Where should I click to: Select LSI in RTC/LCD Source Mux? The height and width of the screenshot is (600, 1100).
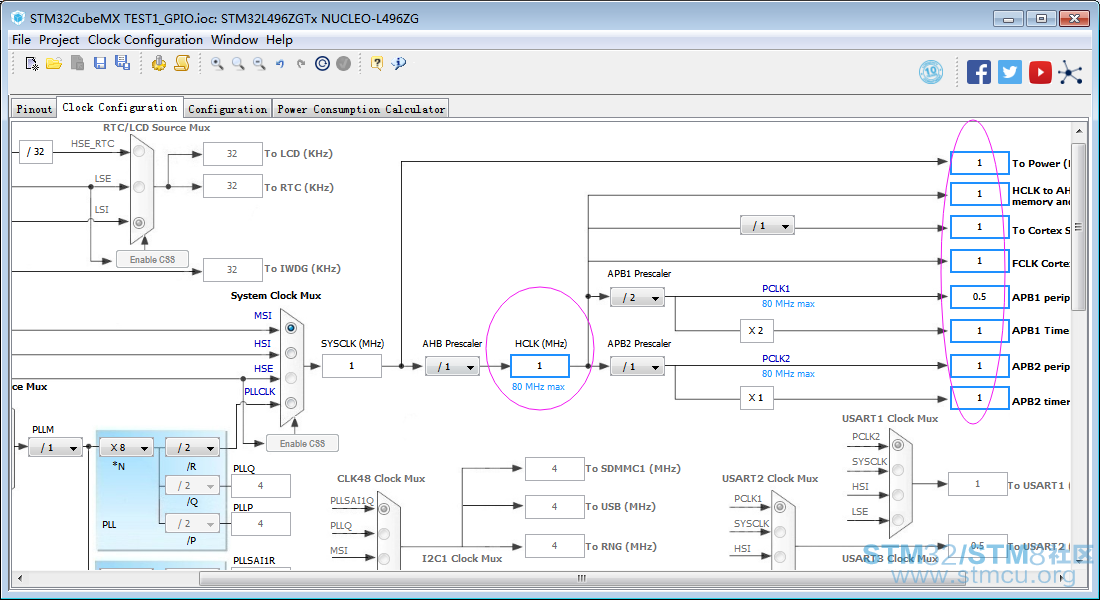click(x=139, y=222)
